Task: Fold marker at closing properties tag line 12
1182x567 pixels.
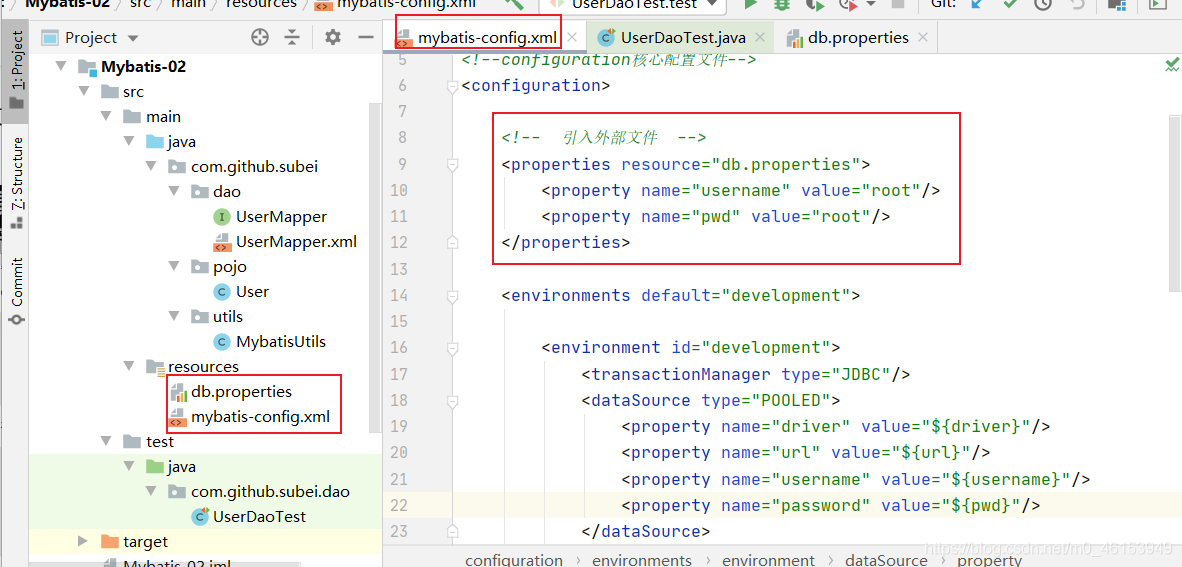Action: [452, 243]
